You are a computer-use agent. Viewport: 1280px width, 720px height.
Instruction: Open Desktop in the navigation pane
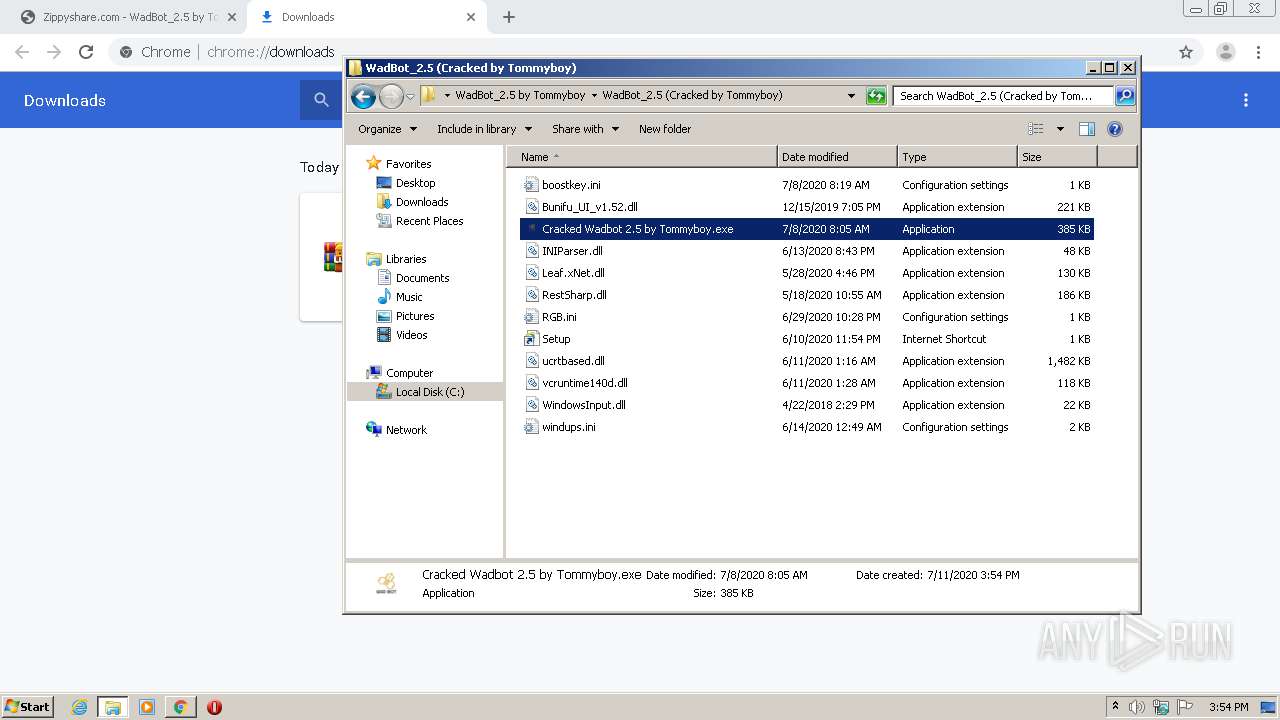(x=406, y=183)
